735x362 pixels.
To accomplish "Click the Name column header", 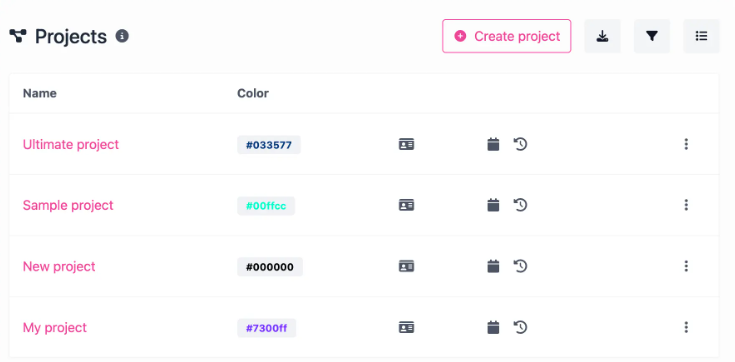I will [x=40, y=93].
